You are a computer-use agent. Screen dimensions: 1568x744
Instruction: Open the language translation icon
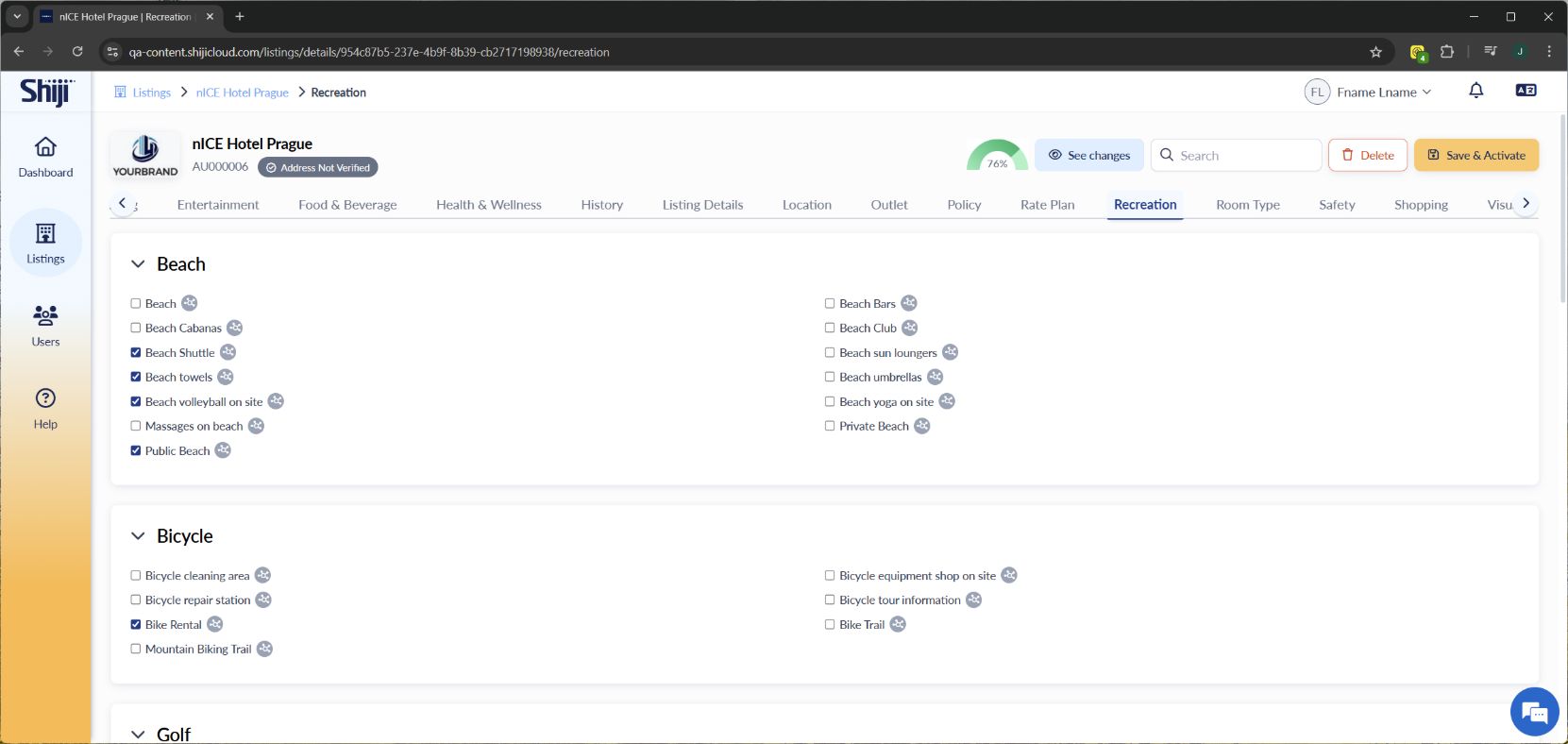pos(1525,91)
